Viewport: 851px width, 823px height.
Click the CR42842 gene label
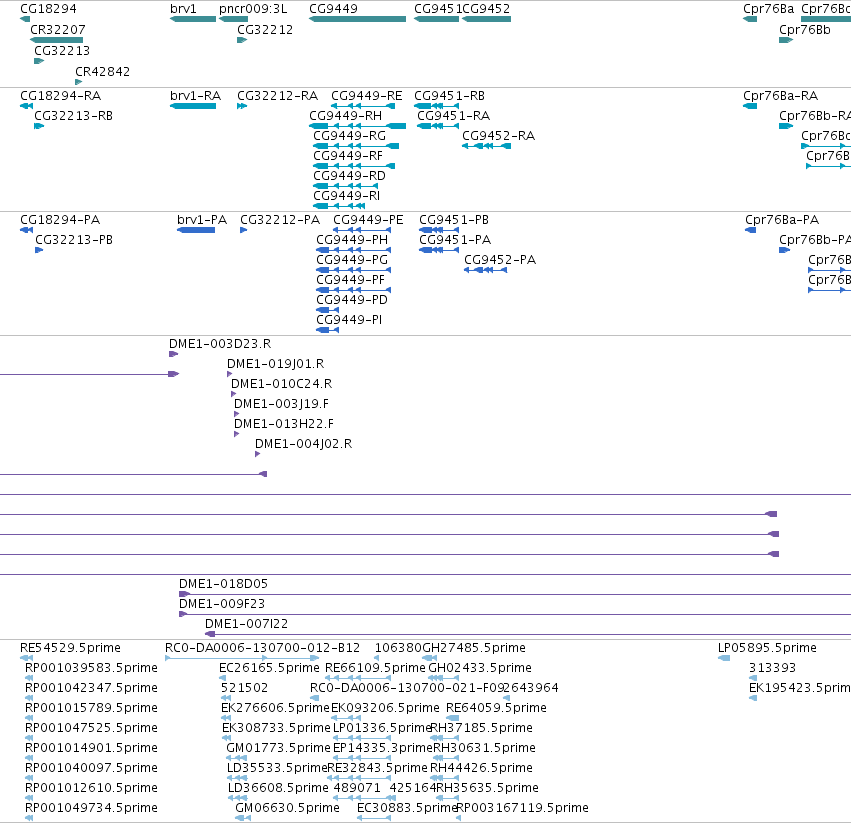point(102,72)
